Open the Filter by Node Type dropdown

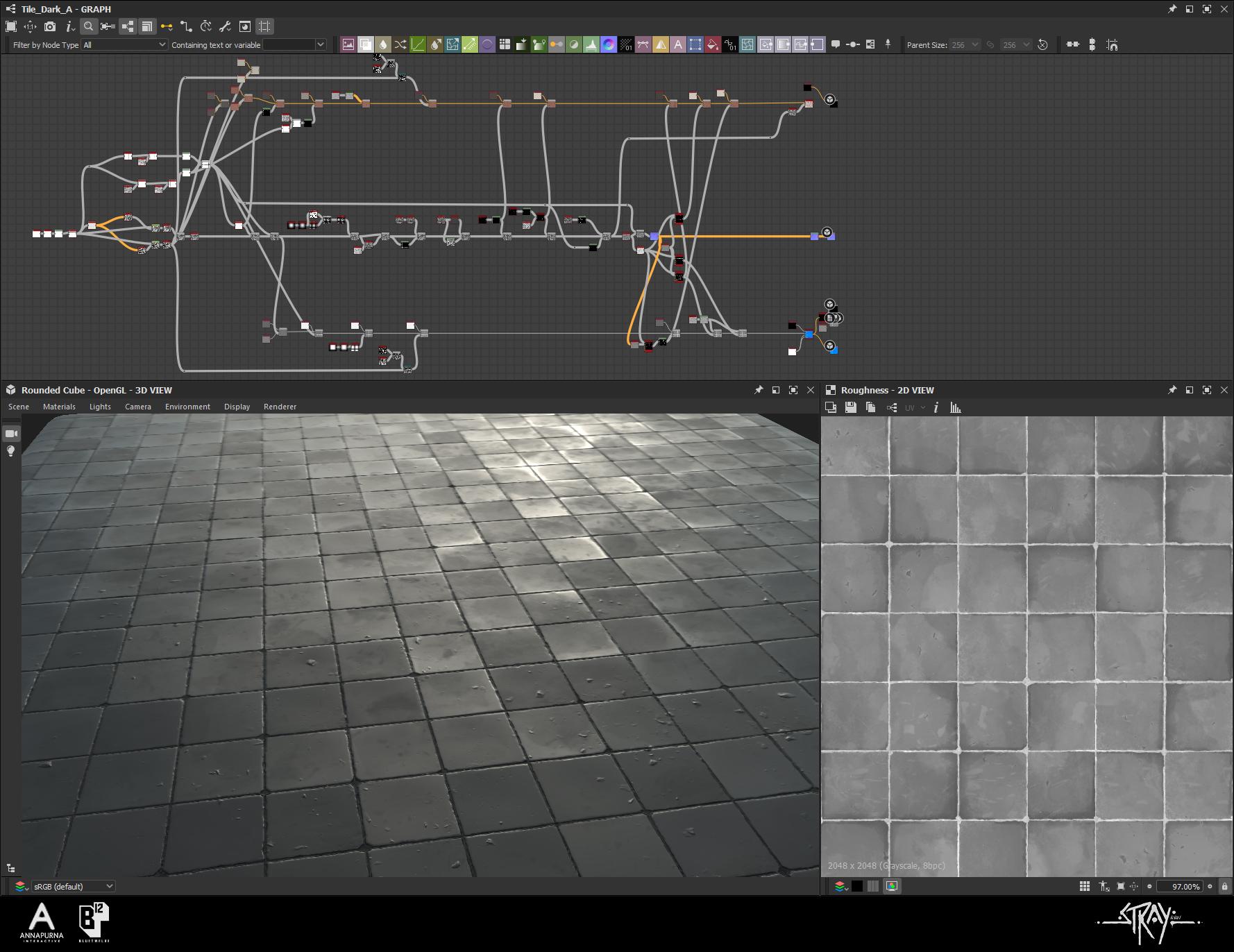click(x=124, y=44)
